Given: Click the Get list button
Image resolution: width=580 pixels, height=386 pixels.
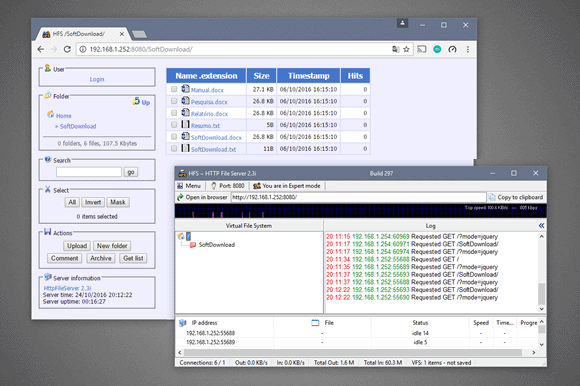Looking at the screenshot, I should [133, 258].
